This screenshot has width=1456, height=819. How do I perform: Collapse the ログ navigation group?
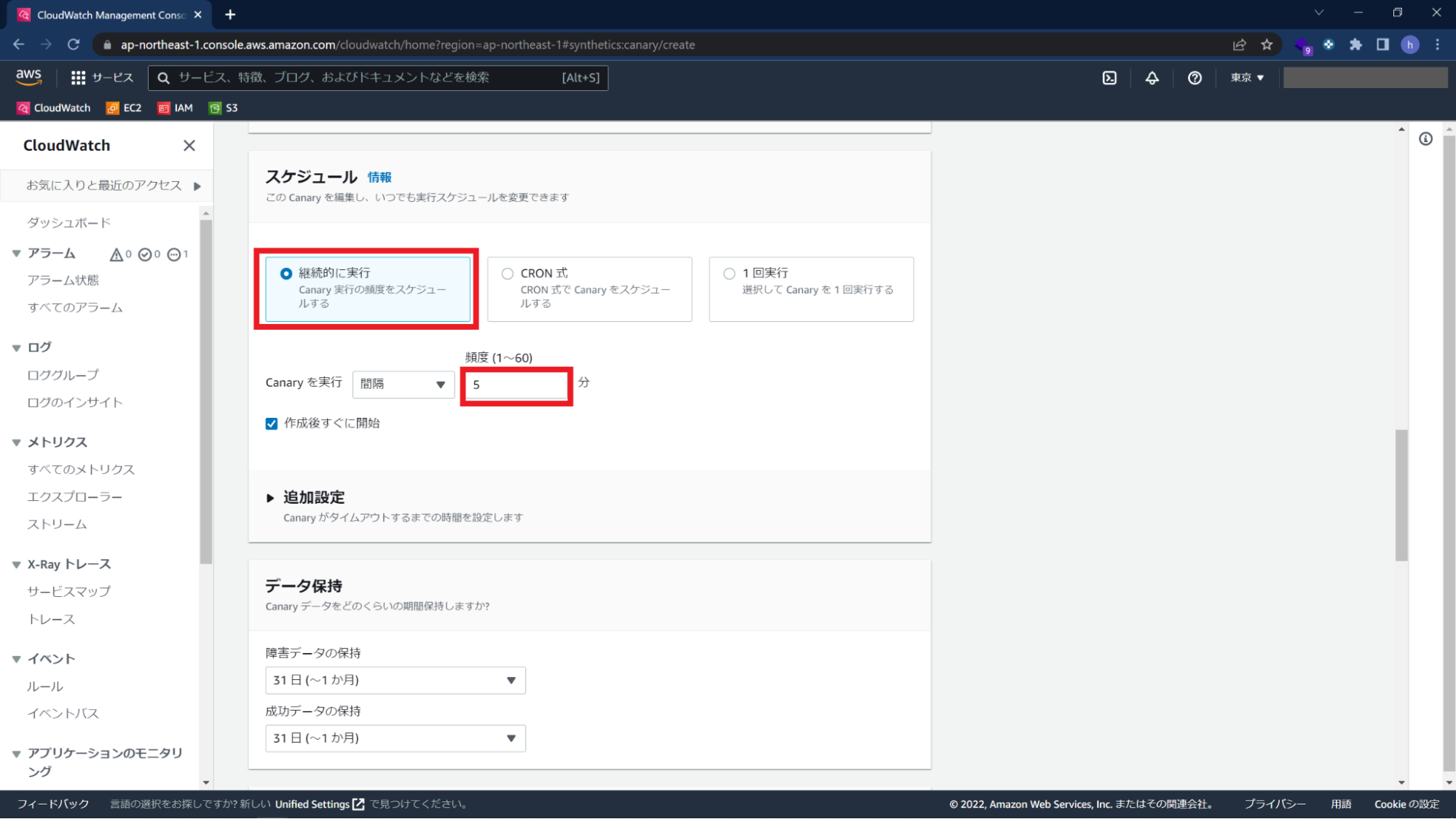click(x=16, y=347)
